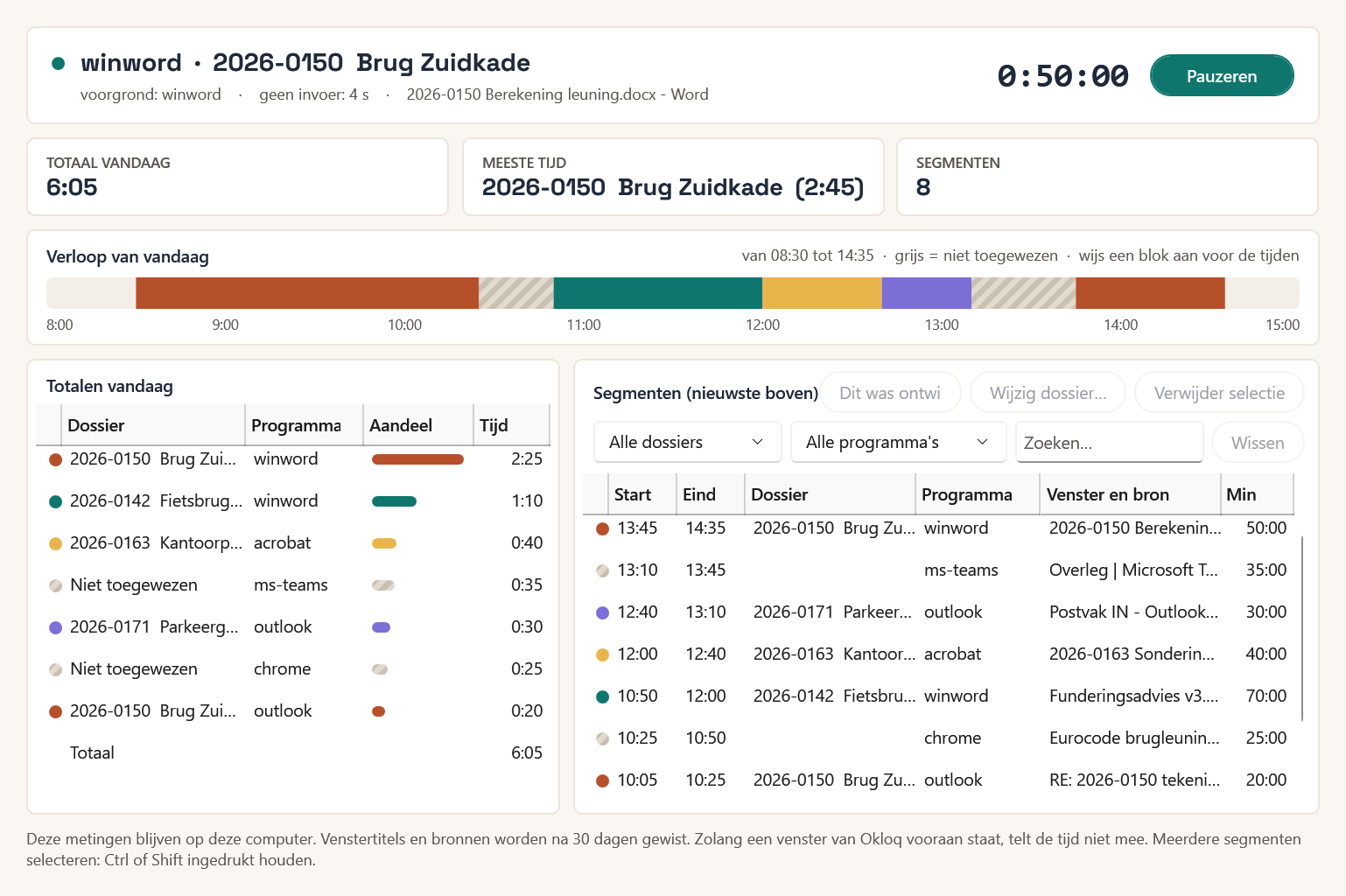Click the teal dot of the 10:50 segment
1346x896 pixels.
[x=602, y=696]
